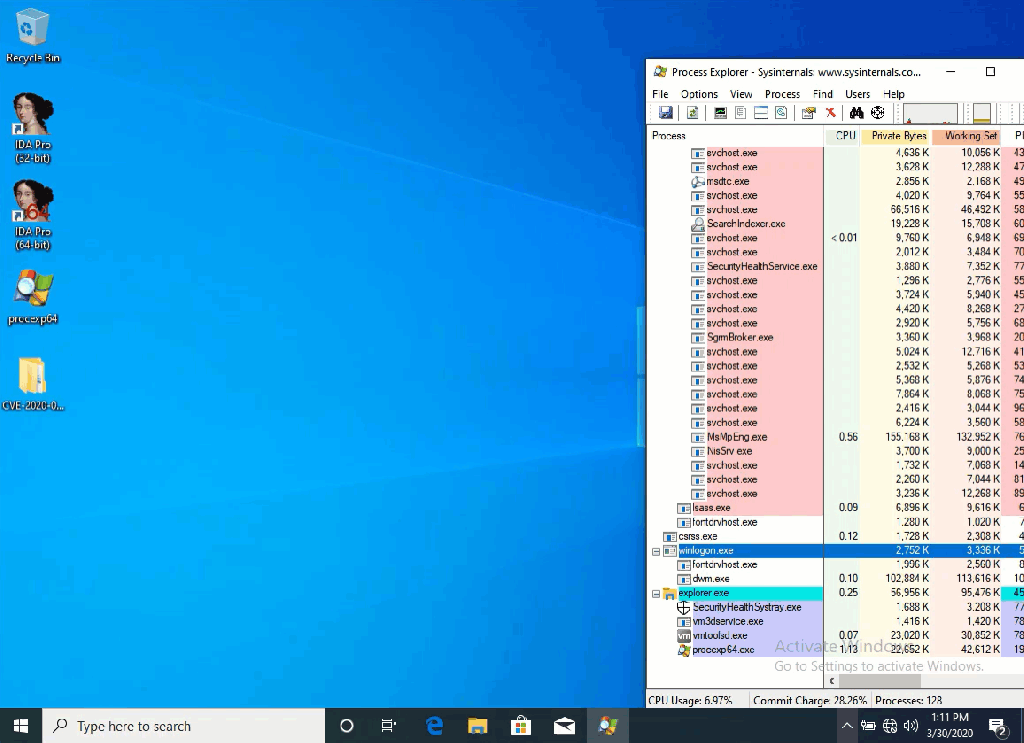The height and width of the screenshot is (743, 1024).
Task: Open the Properties toolbar icon
Action: [808, 113]
